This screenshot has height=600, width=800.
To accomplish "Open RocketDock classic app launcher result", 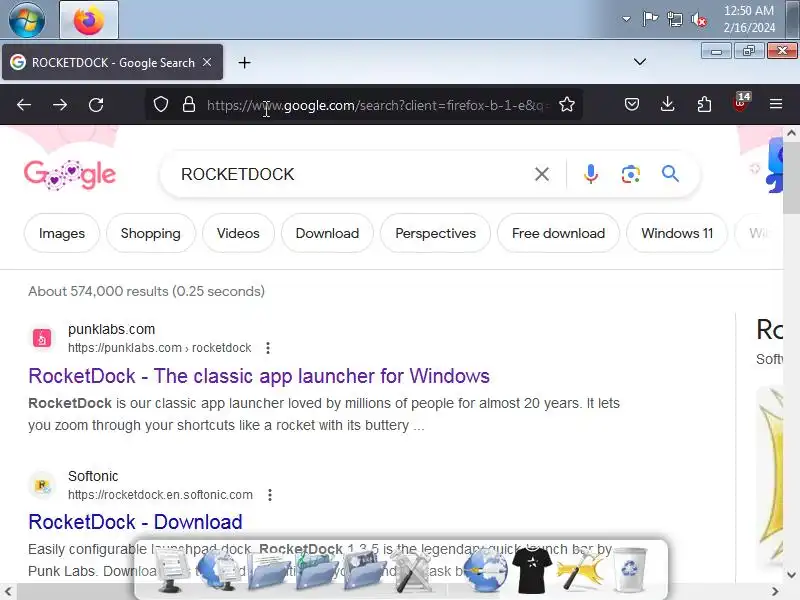I will [259, 376].
